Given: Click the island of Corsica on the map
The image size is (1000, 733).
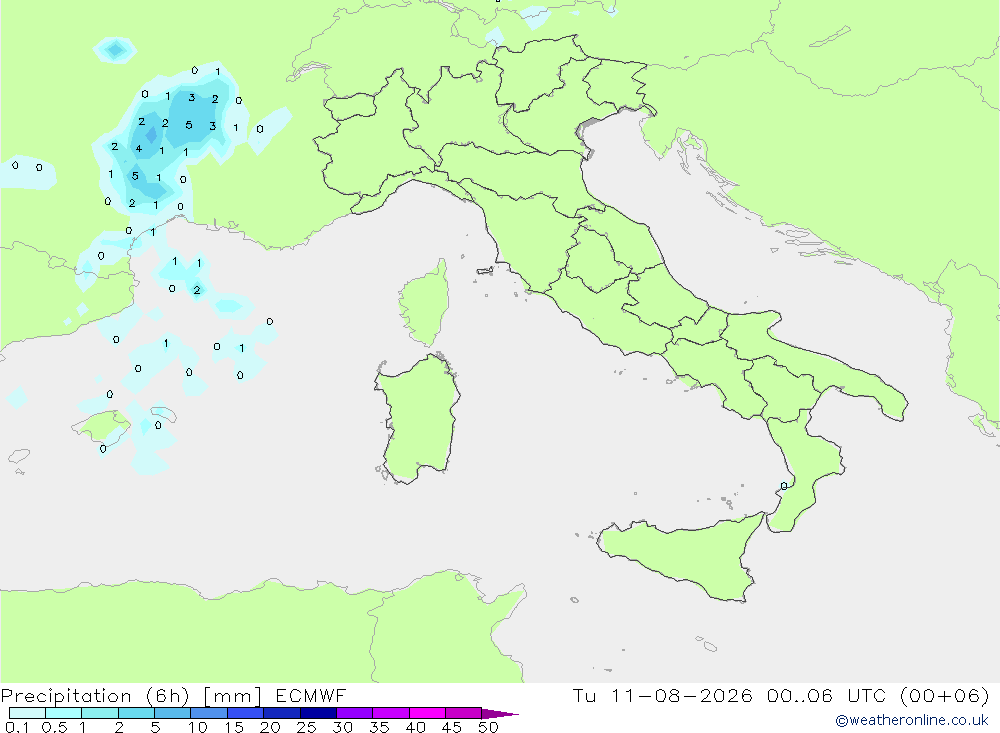Looking at the screenshot, I should coord(425,305).
